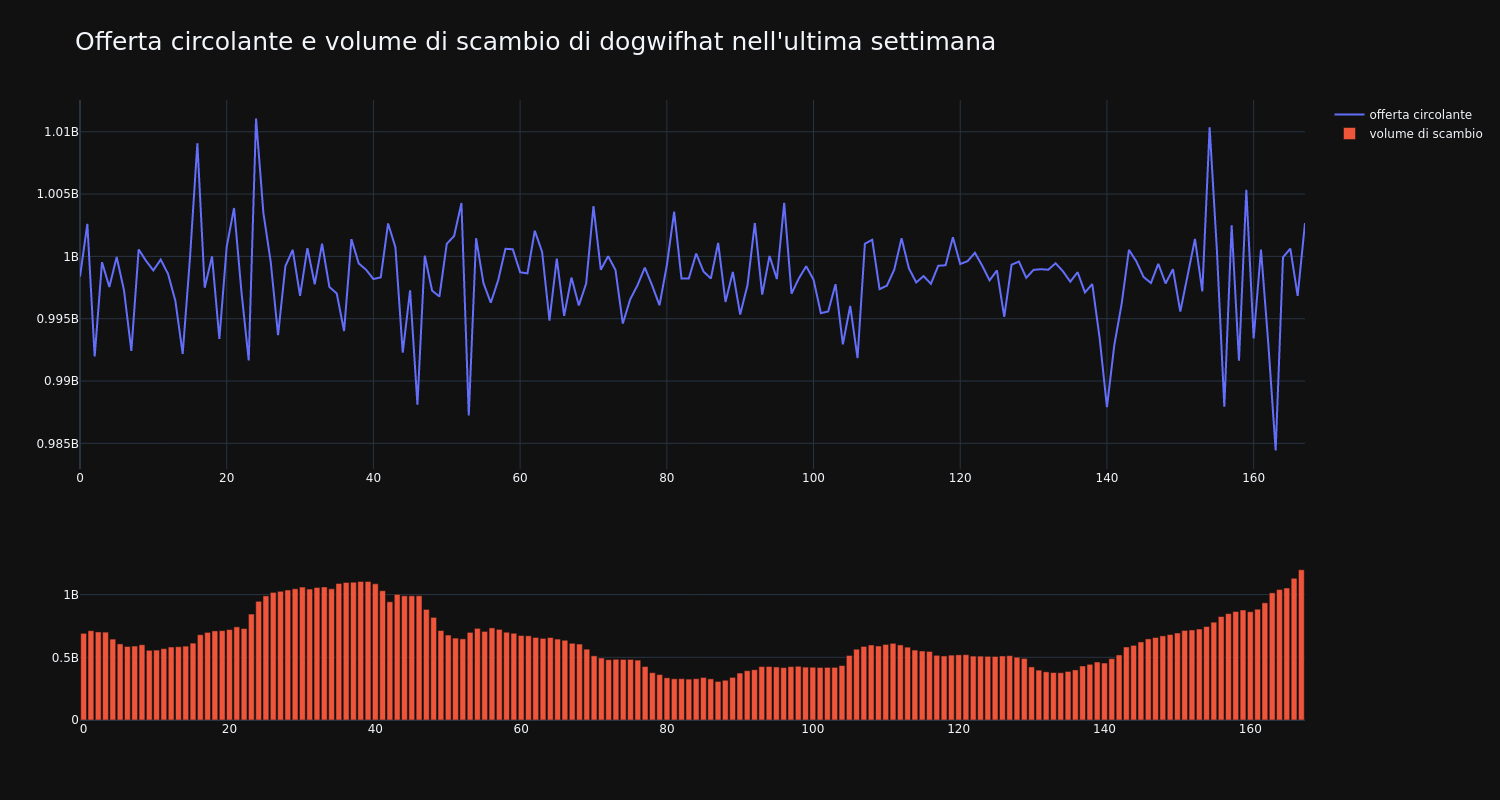Click the 1B label on the bar chart axis
Viewport: 1500px width, 800px height.
[71, 595]
